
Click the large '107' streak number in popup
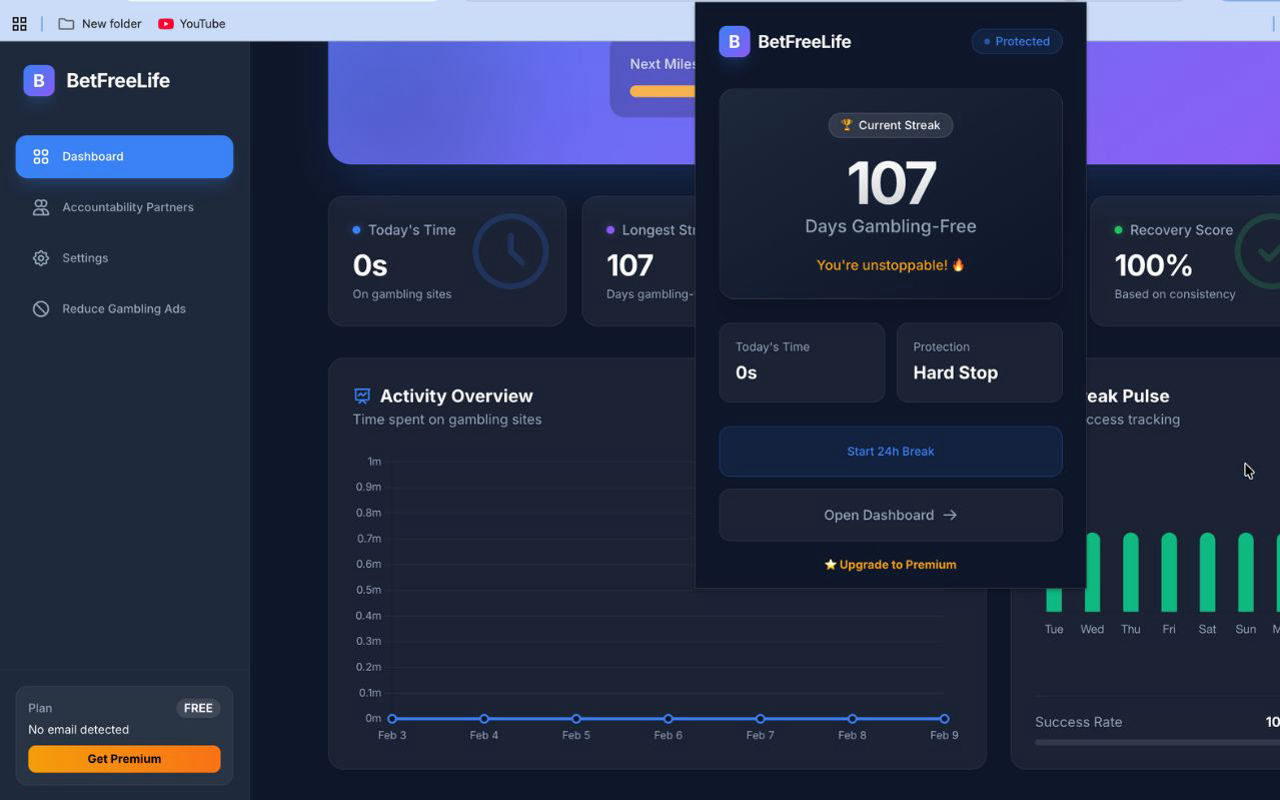pyautogui.click(x=891, y=183)
